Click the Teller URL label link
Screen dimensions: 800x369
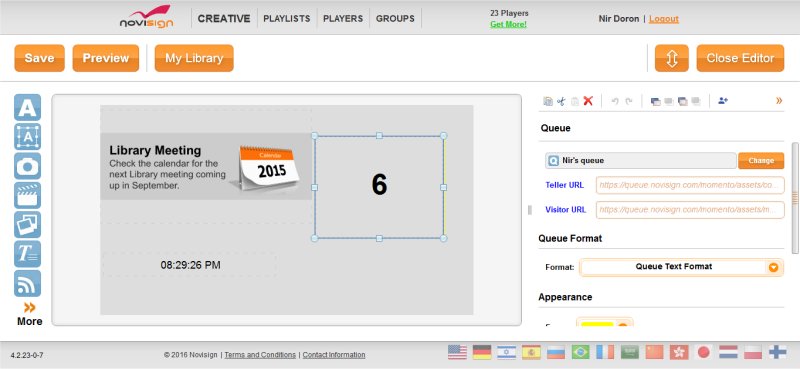(x=564, y=185)
